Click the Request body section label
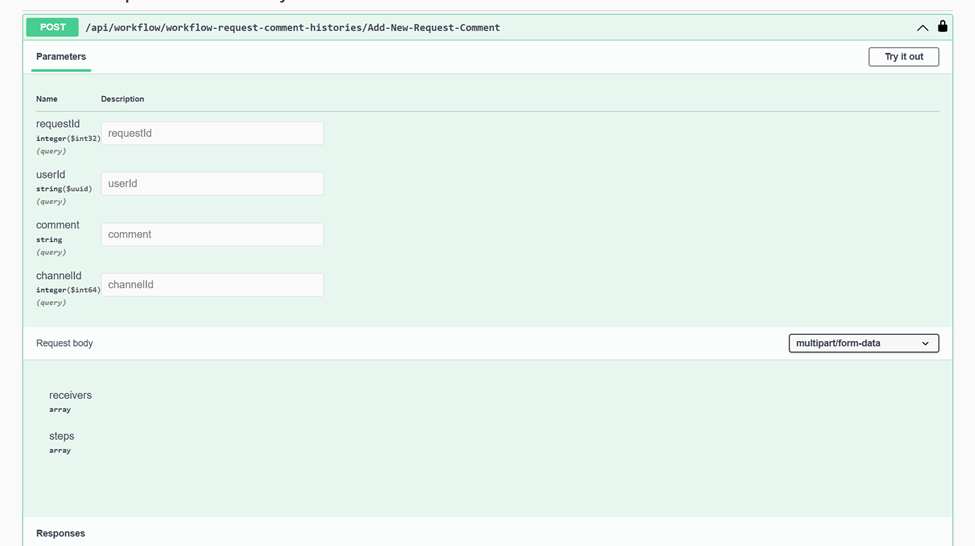This screenshot has height=546, width=975. pos(64,343)
